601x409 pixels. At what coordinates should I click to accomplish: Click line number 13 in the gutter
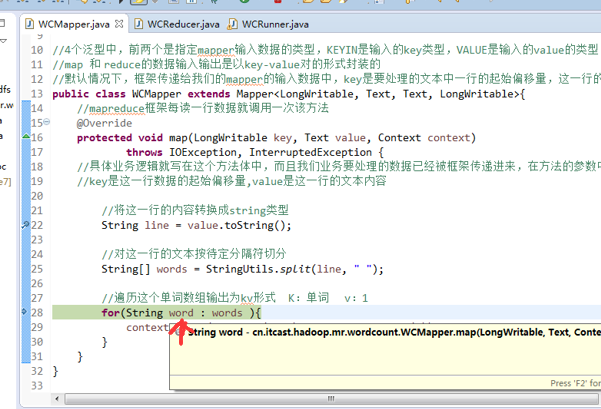coord(37,94)
